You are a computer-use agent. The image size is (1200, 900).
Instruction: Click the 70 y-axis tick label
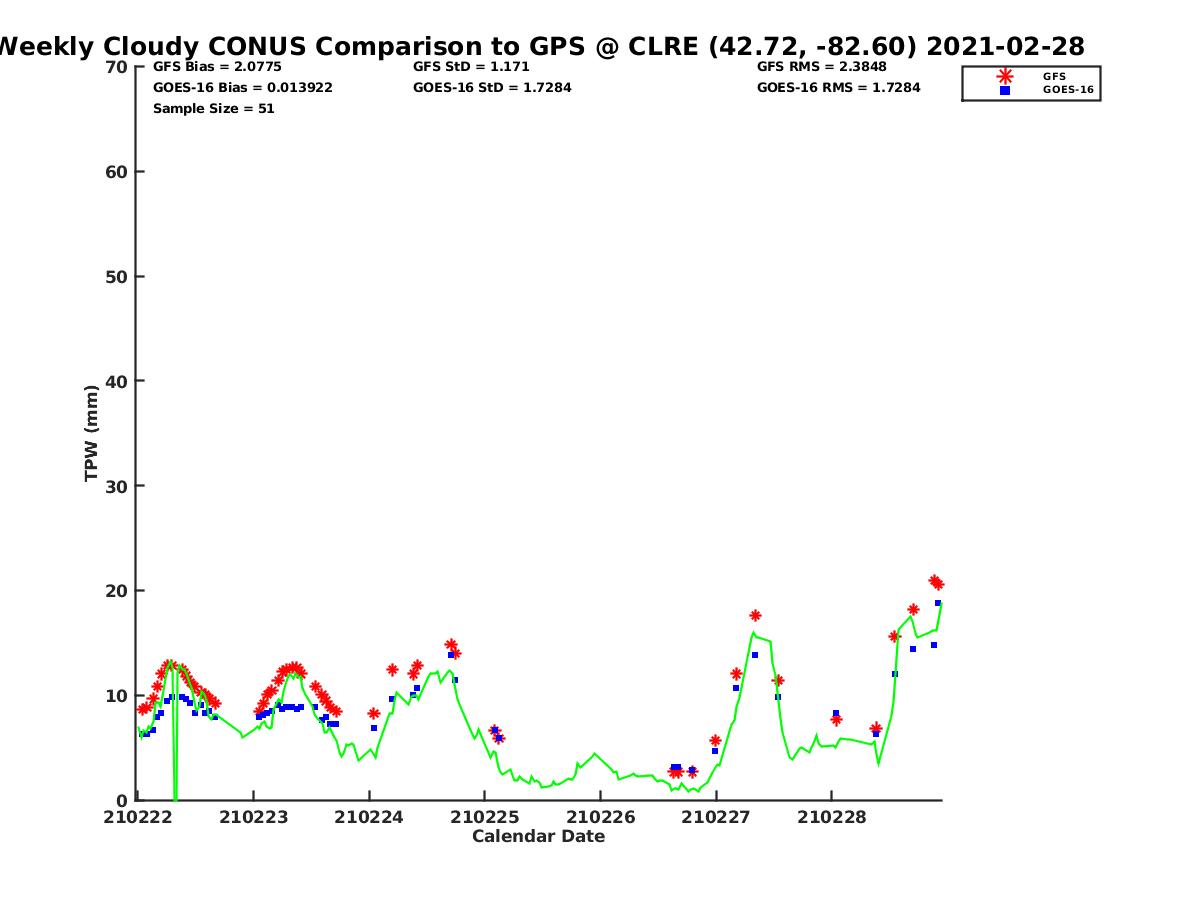(x=117, y=67)
